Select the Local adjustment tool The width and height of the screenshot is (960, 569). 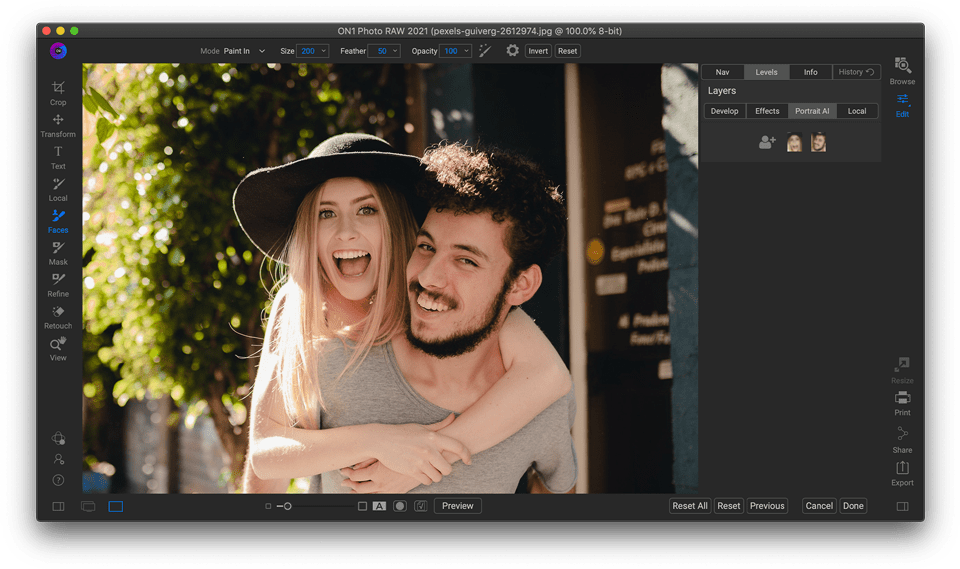click(58, 189)
